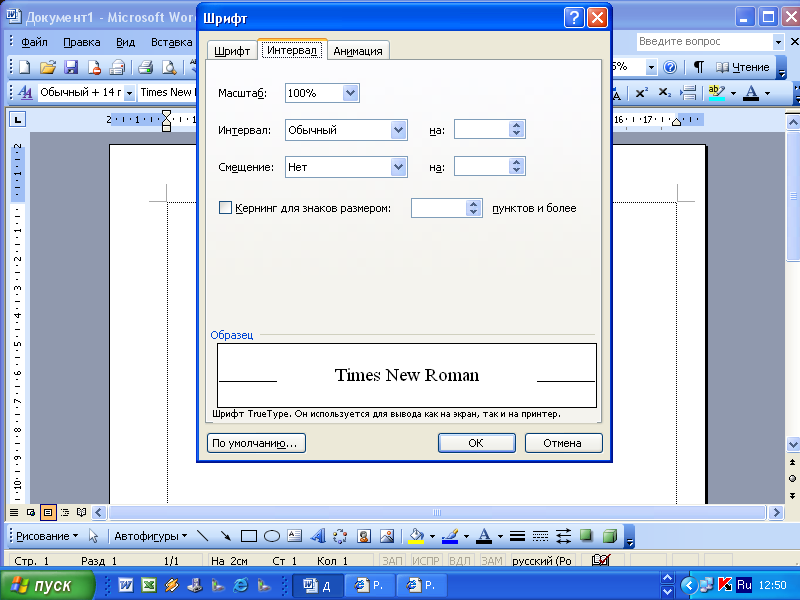Image resolution: width=800 pixels, height=600 pixels.
Task: Expand the Интервал Обычный dropdown
Action: [x=398, y=130]
